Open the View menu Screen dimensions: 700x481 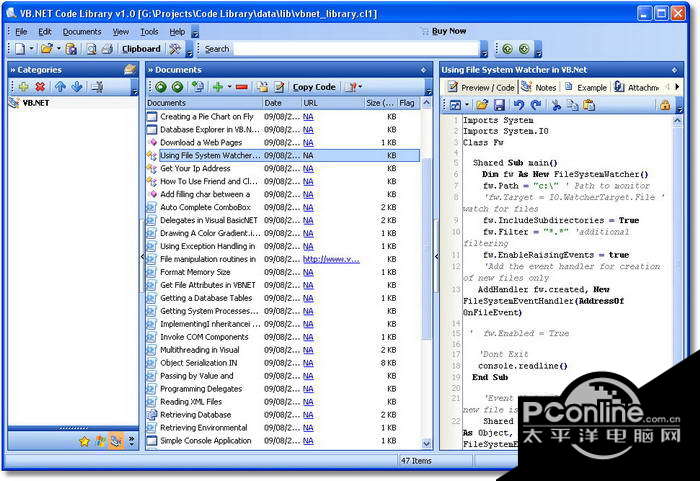[121, 32]
